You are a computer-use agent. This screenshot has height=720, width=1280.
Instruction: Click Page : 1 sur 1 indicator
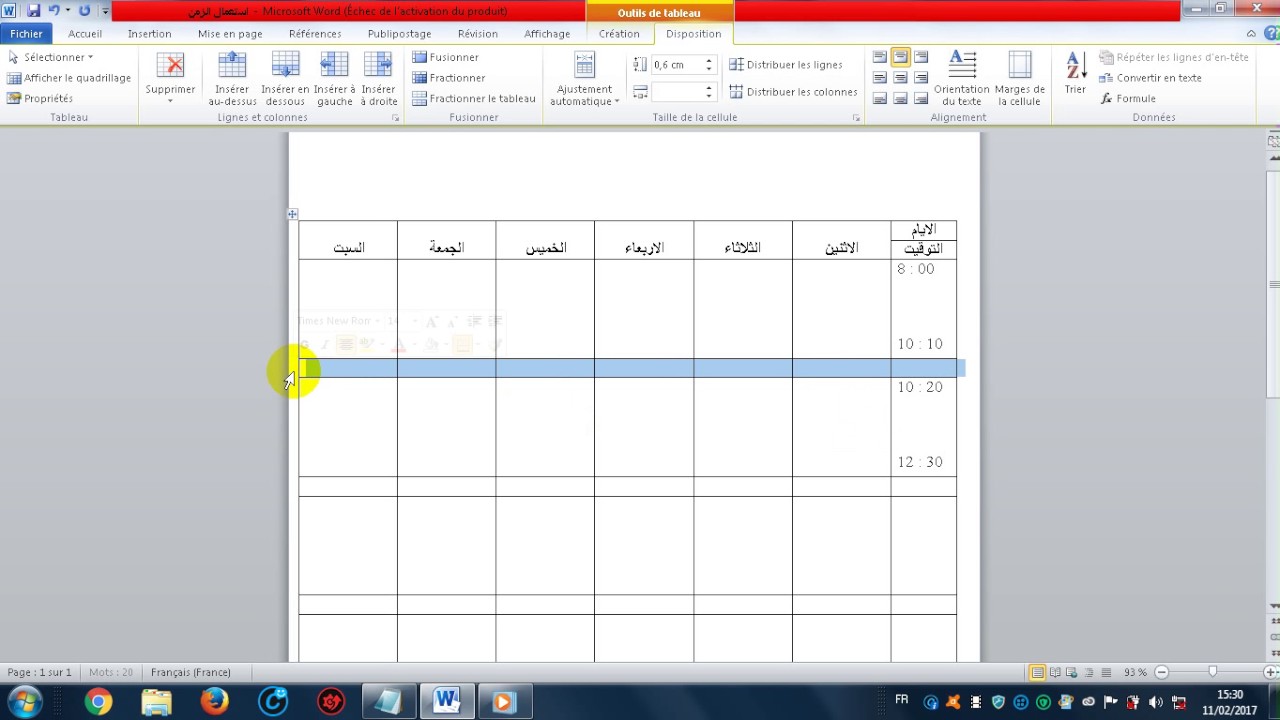pos(39,672)
